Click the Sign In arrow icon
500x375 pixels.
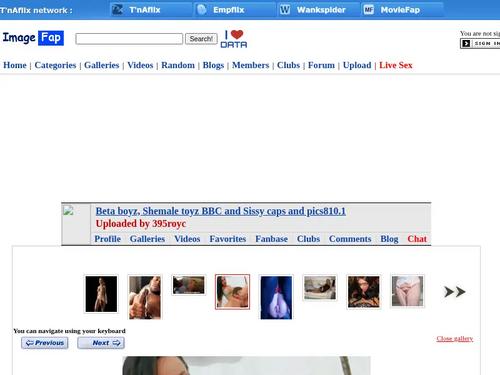[x=466, y=43]
